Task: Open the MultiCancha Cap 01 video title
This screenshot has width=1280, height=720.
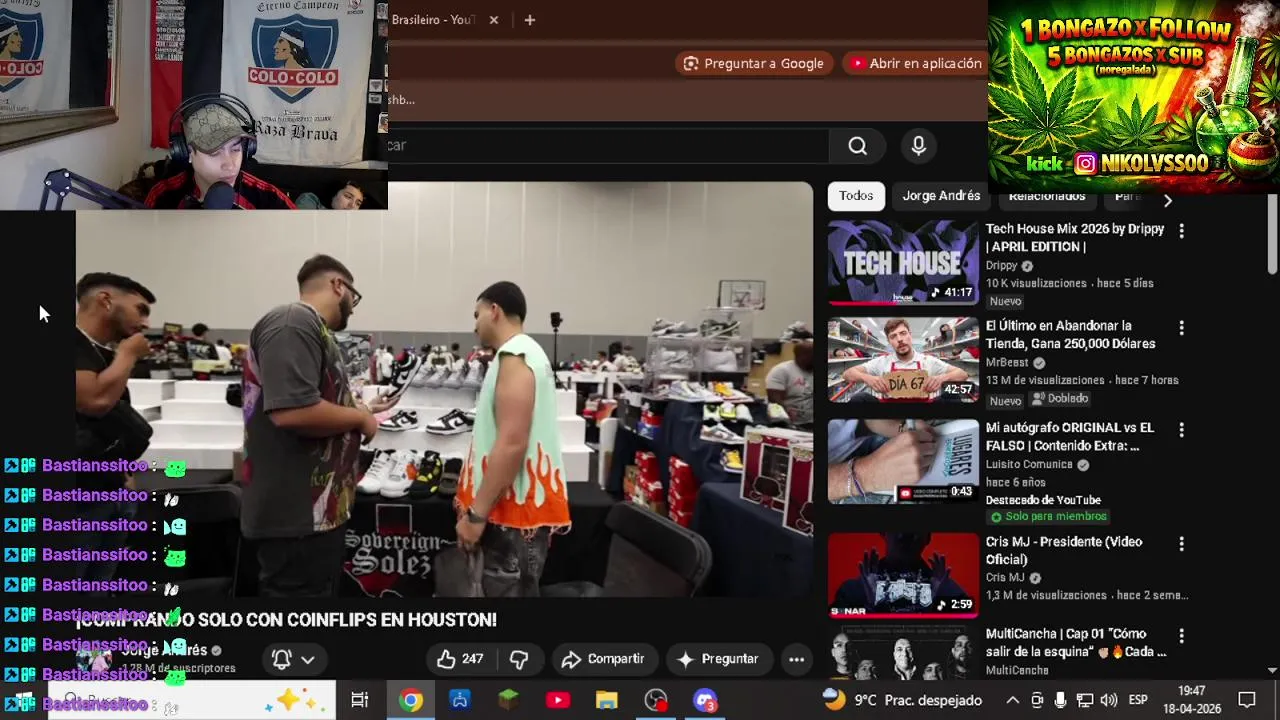Action: click(x=1075, y=642)
